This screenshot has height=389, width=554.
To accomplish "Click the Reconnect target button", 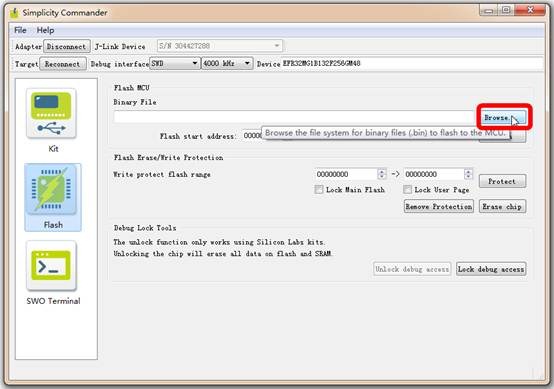I will click(x=63, y=64).
